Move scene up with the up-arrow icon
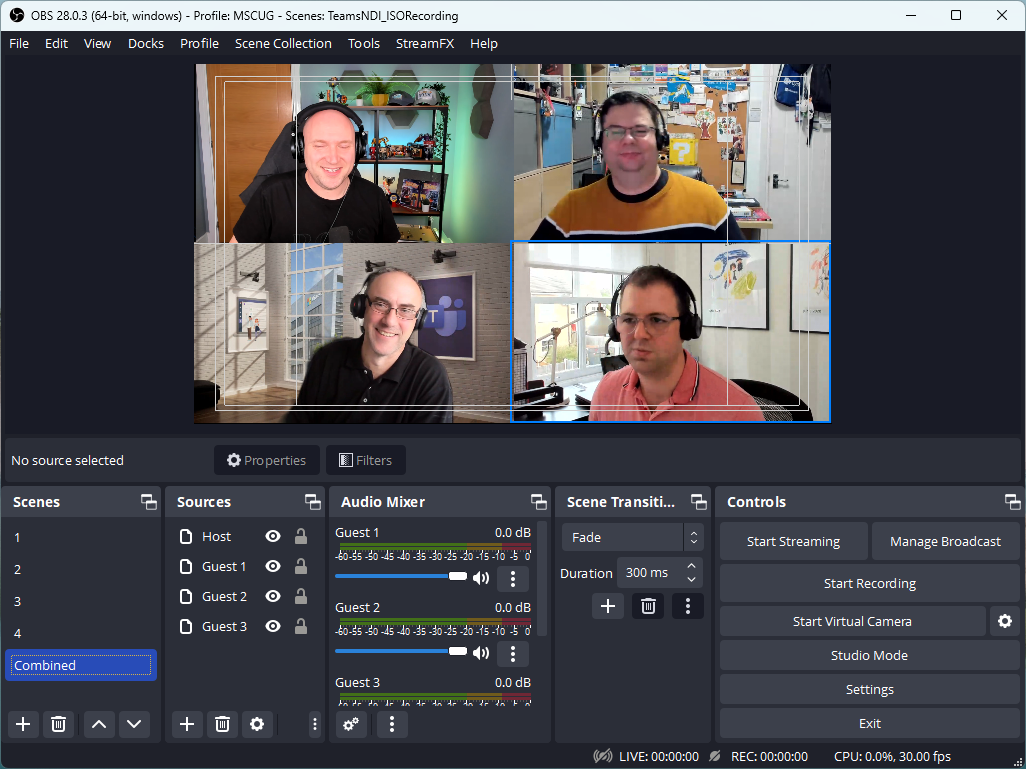Image resolution: width=1026 pixels, height=769 pixels. pos(98,724)
